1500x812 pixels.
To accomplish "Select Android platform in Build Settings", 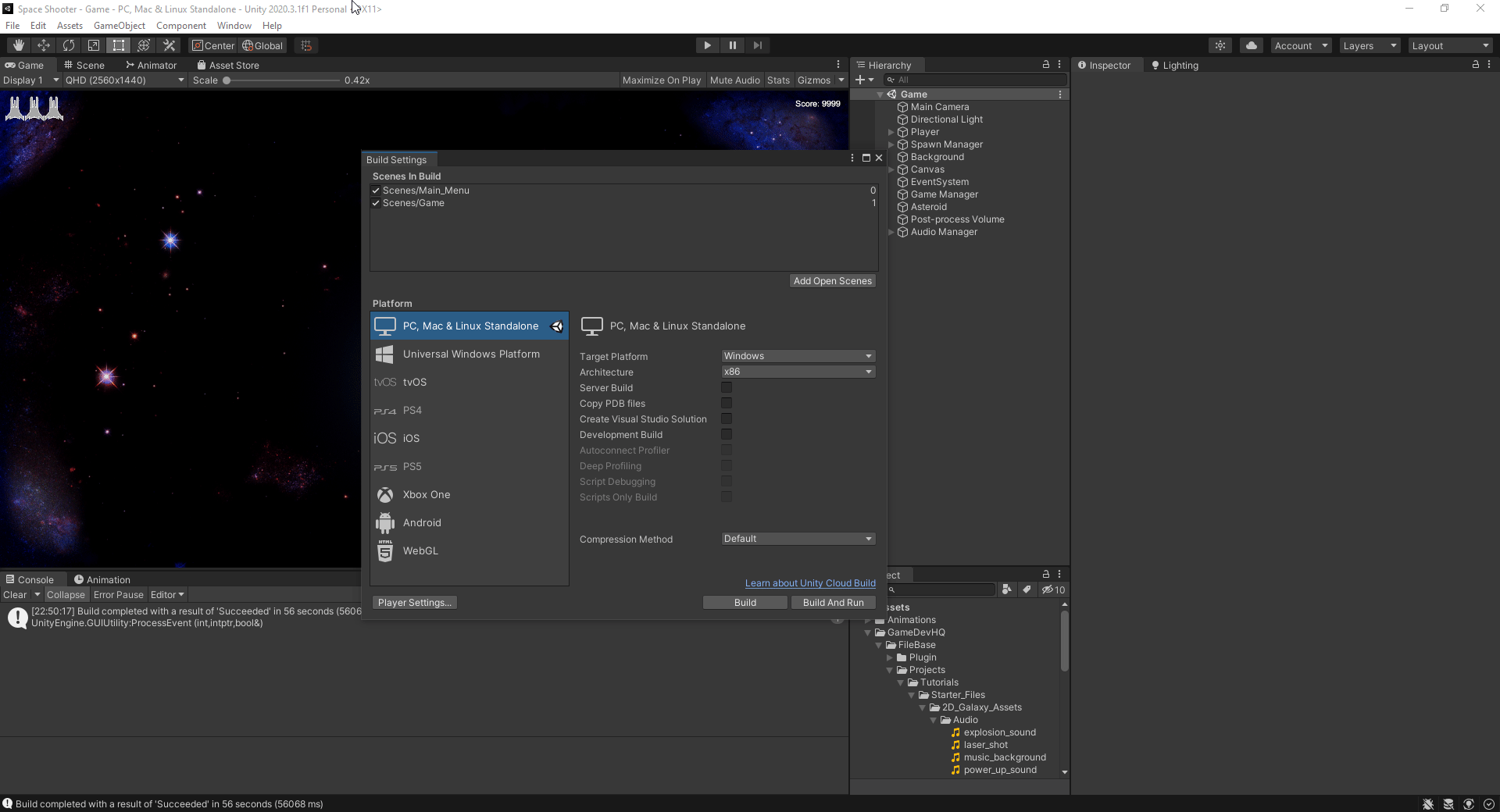I will (470, 522).
